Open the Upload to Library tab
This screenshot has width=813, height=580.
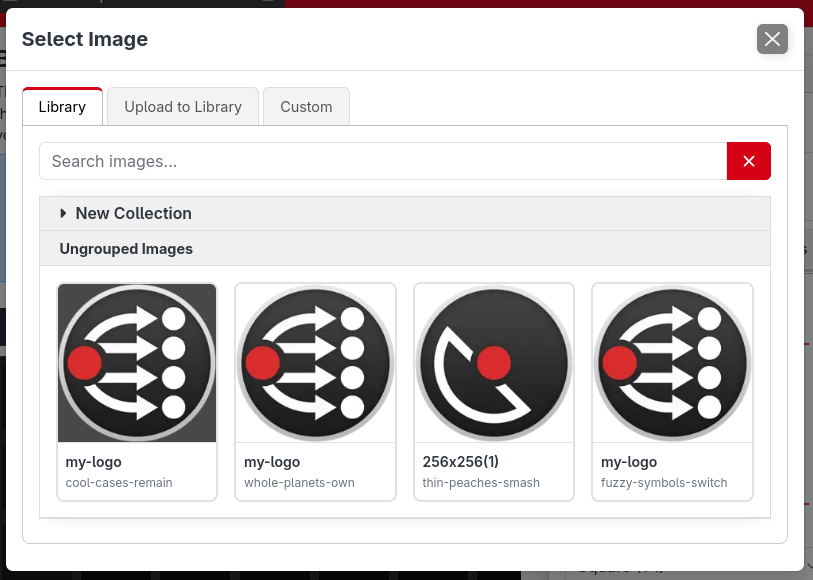[x=183, y=107]
